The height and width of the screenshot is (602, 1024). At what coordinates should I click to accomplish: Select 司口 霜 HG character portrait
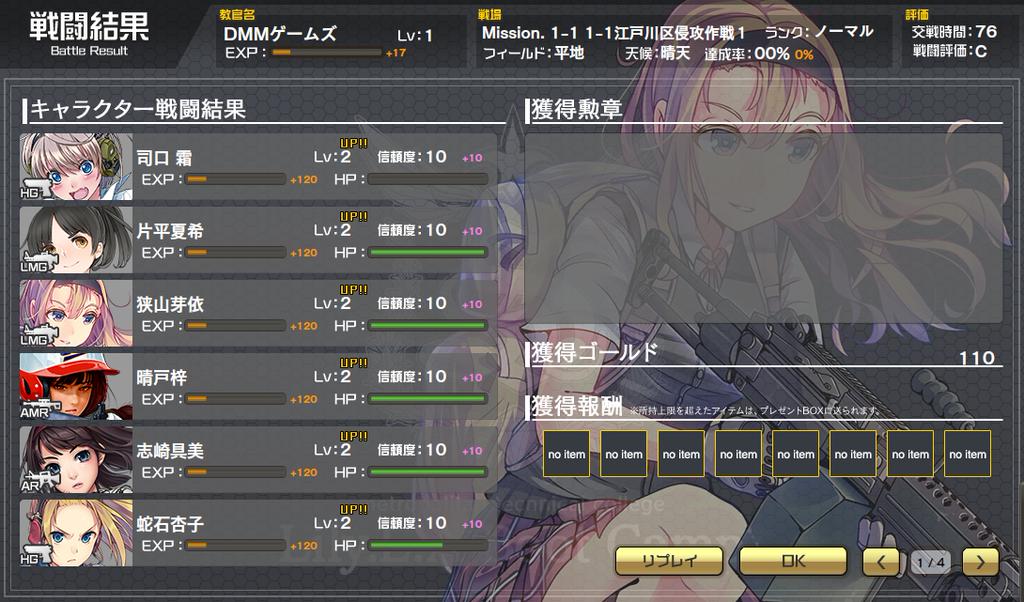click(76, 166)
